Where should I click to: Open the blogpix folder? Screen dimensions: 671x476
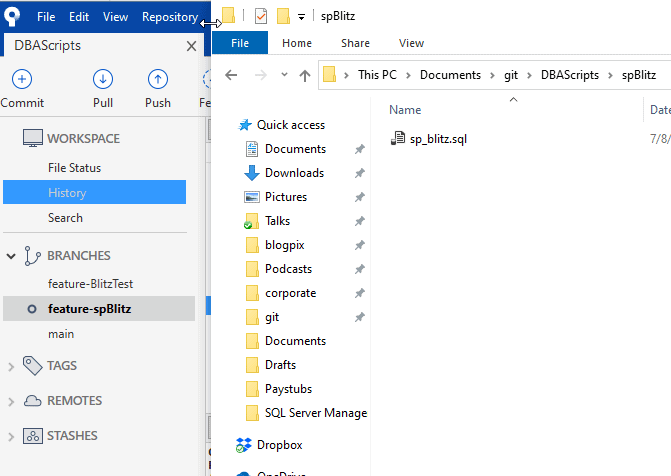point(285,245)
